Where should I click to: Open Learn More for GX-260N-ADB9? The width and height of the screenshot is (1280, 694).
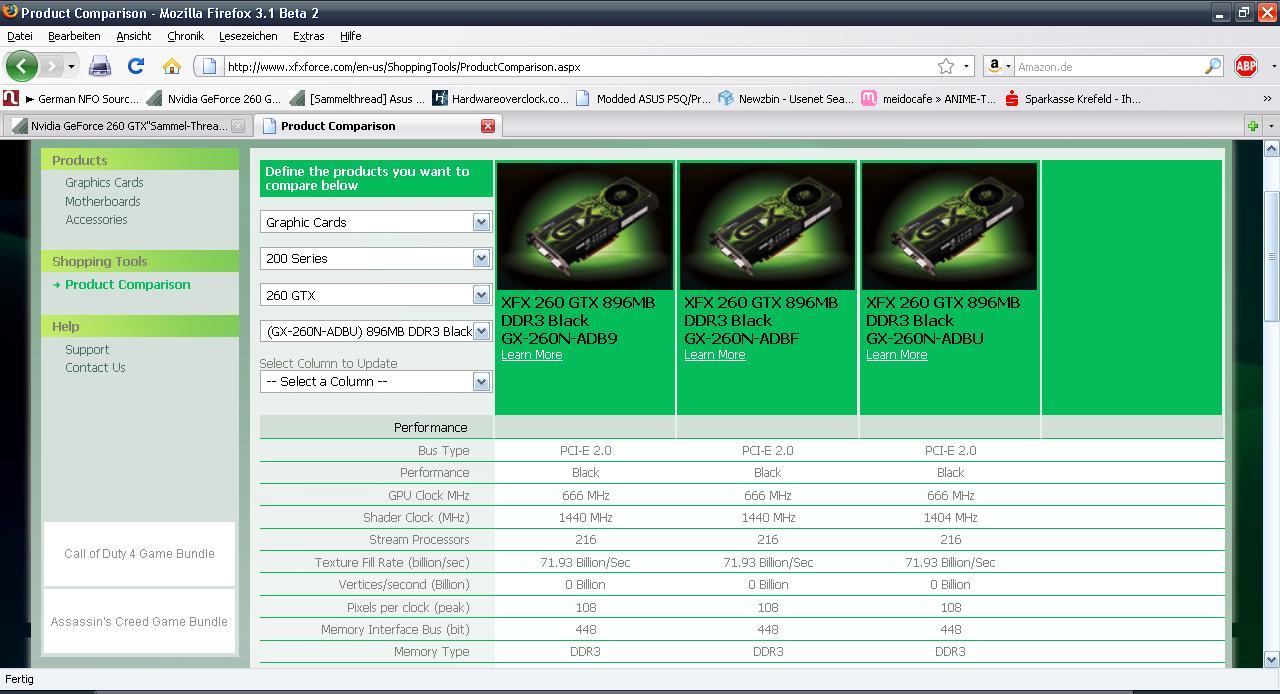531,355
